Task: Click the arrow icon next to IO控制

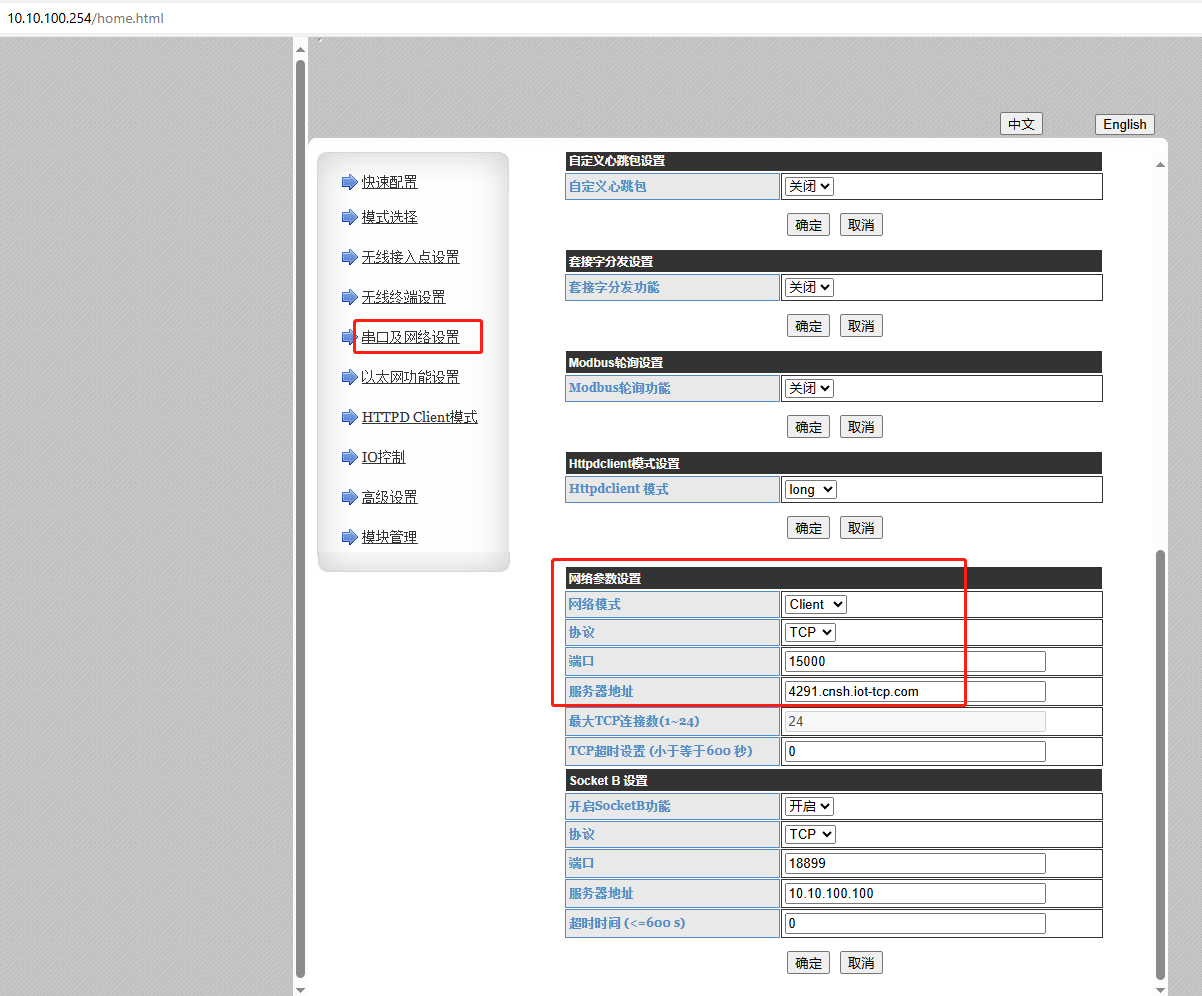Action: click(349, 457)
